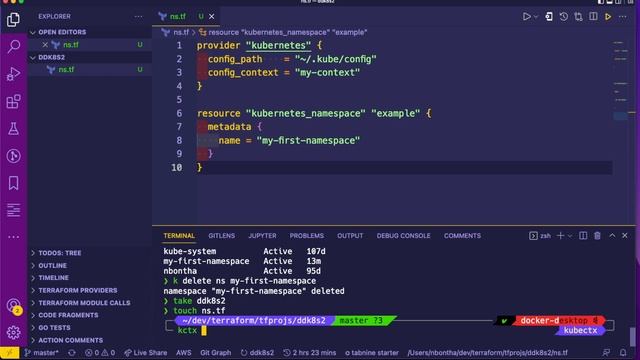The height and width of the screenshot is (360, 640).
Task: Switch to the Problems panel tab
Action: click(307, 236)
